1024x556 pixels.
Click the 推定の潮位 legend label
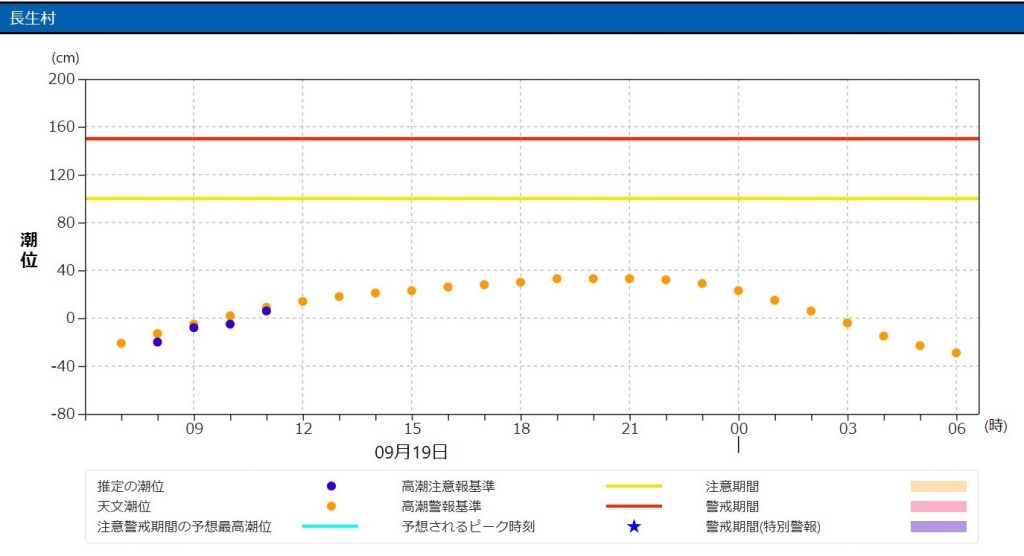tap(131, 486)
